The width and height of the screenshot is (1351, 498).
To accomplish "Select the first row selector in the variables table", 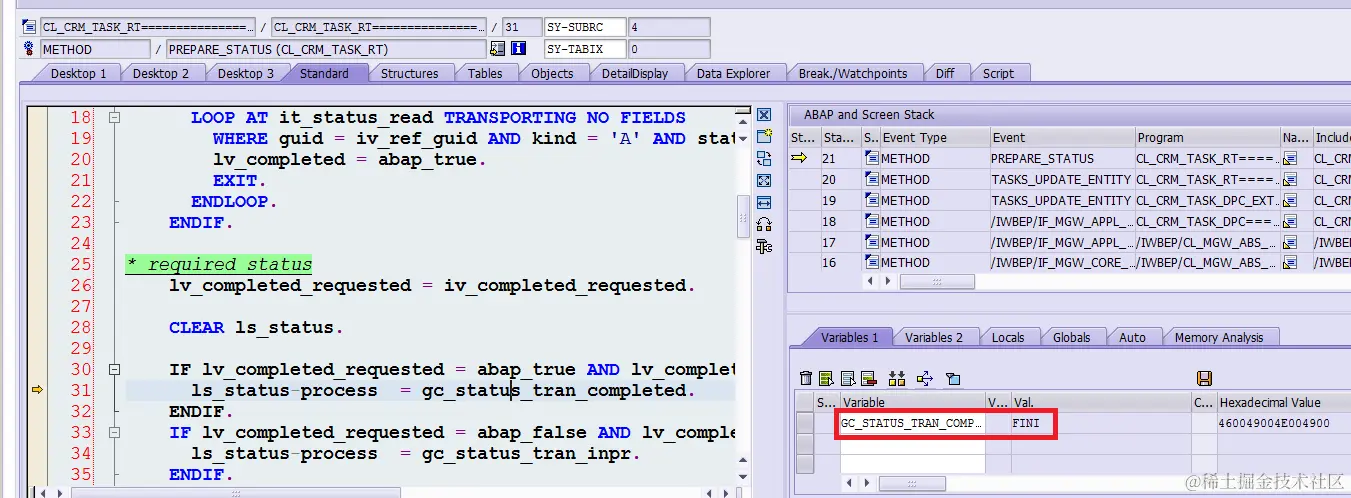I will (805, 423).
